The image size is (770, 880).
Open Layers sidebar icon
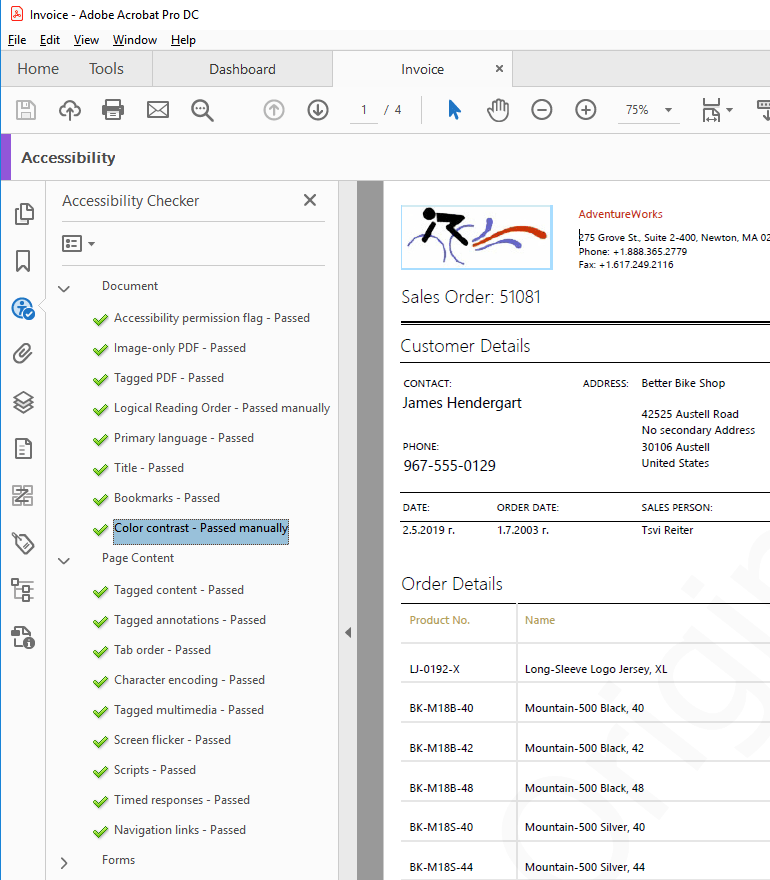click(23, 402)
